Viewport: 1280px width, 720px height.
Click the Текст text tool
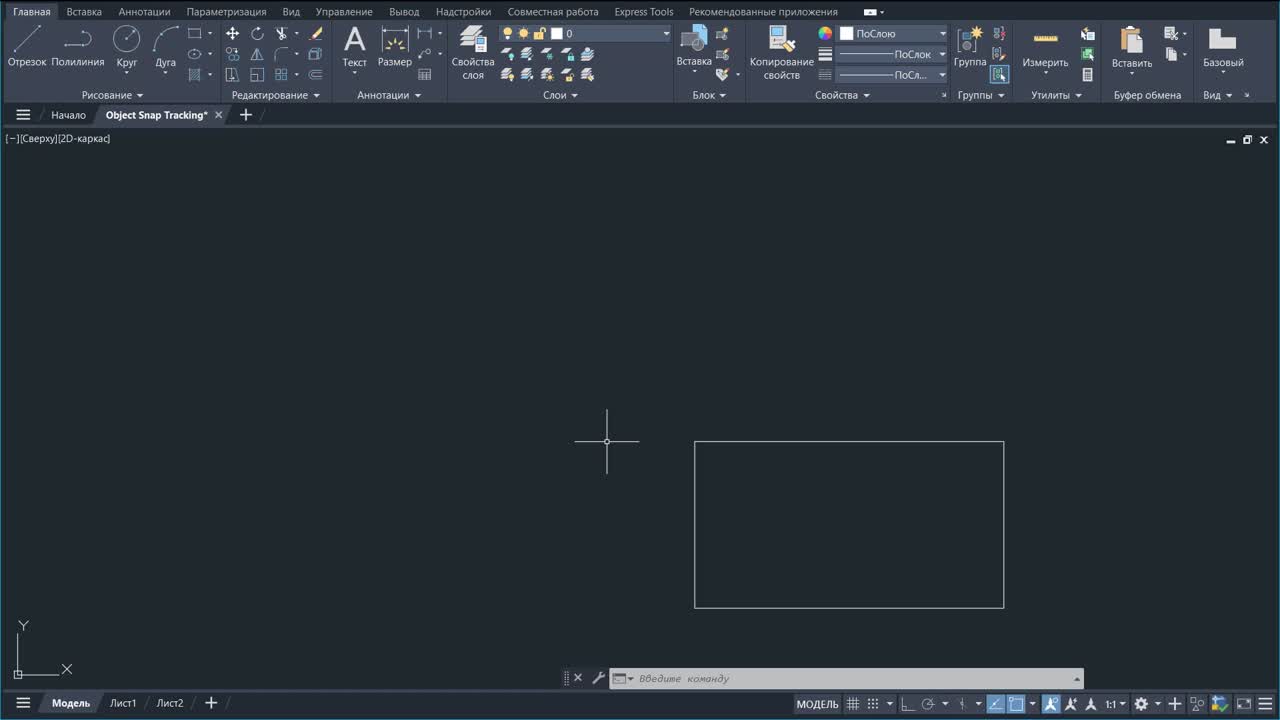pos(355,47)
